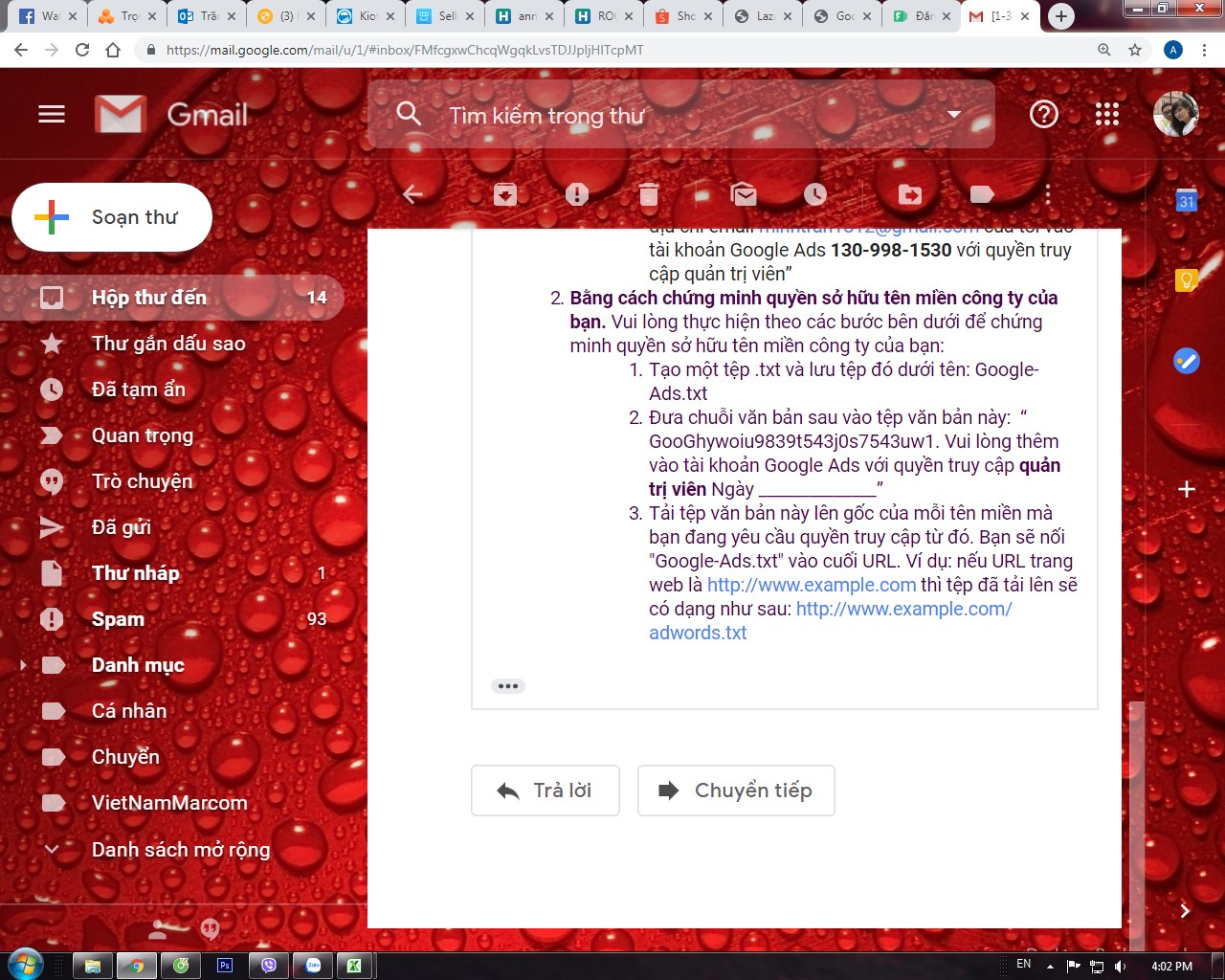Click the Chuyển tiếp forward button
Viewport: 1225px width, 980px height.
(736, 791)
